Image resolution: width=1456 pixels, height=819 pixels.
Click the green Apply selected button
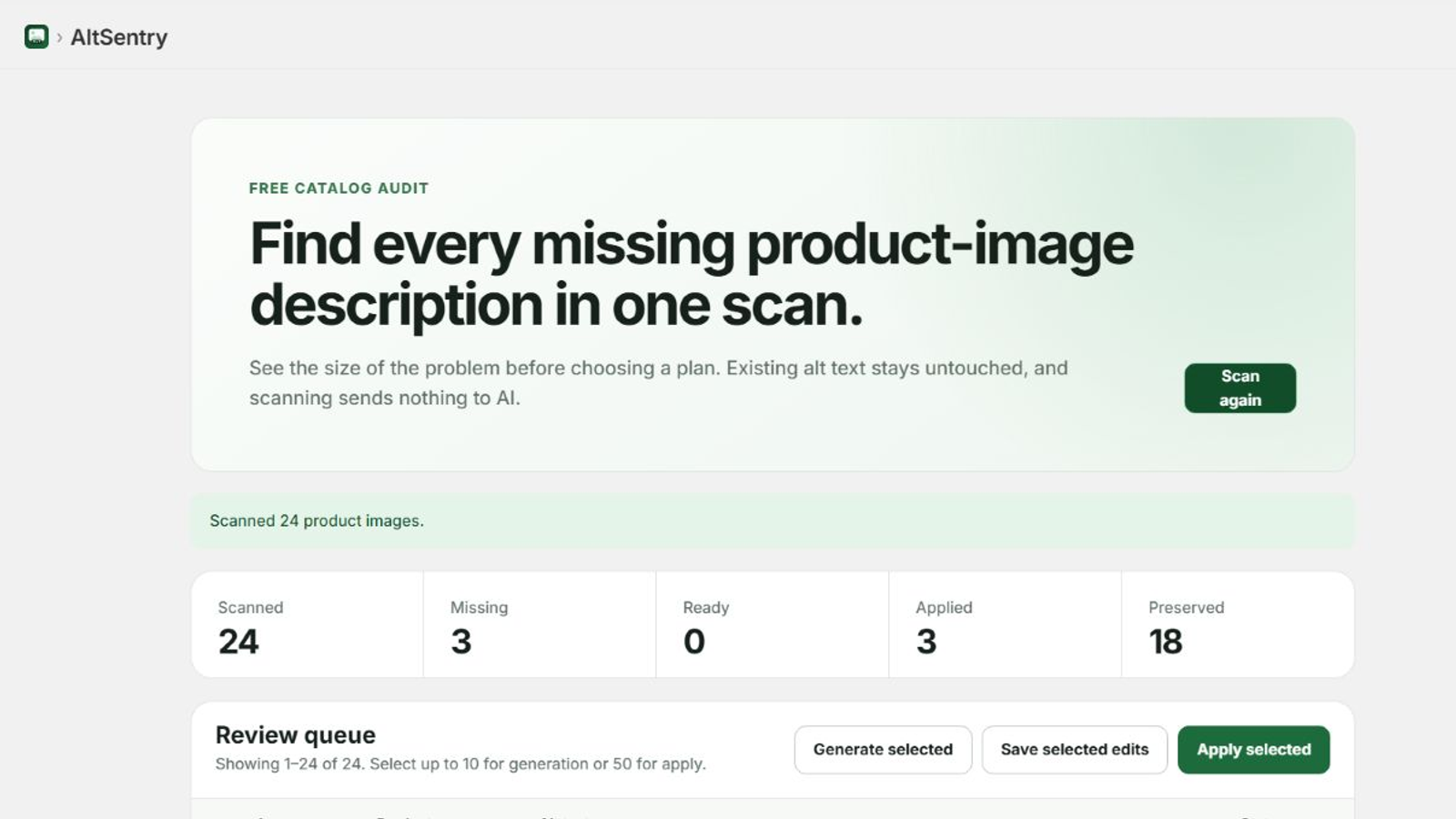coord(1253,750)
